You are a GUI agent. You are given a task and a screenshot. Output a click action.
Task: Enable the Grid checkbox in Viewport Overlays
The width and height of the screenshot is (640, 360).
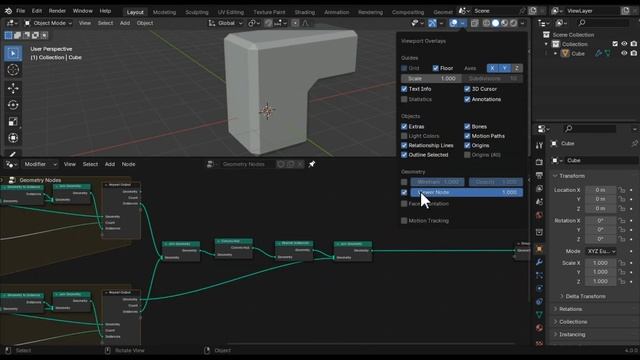pos(404,68)
